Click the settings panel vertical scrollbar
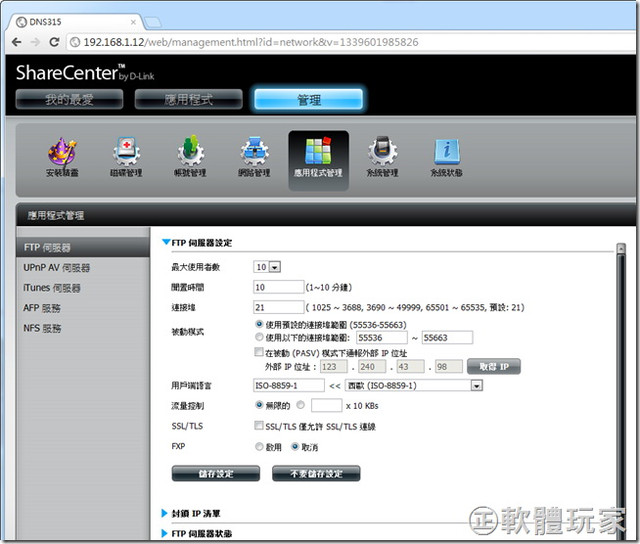Screen dimensions: 640x544 point(621,392)
